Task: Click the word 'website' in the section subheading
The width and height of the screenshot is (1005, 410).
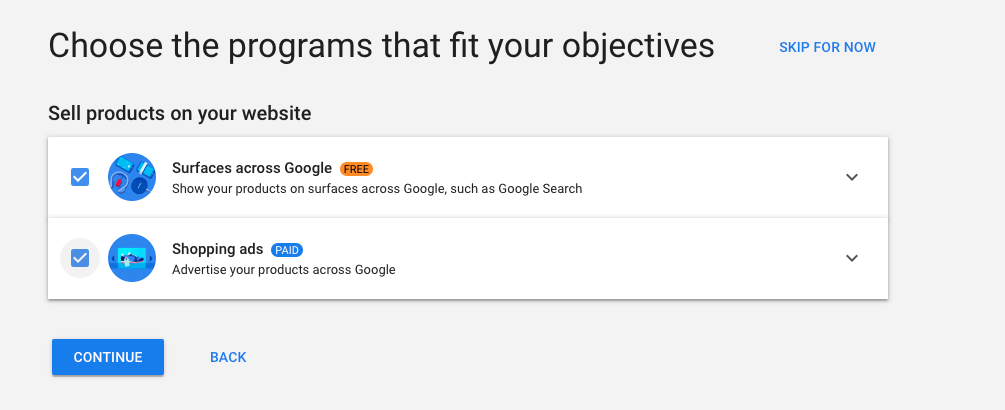Action: (x=277, y=113)
